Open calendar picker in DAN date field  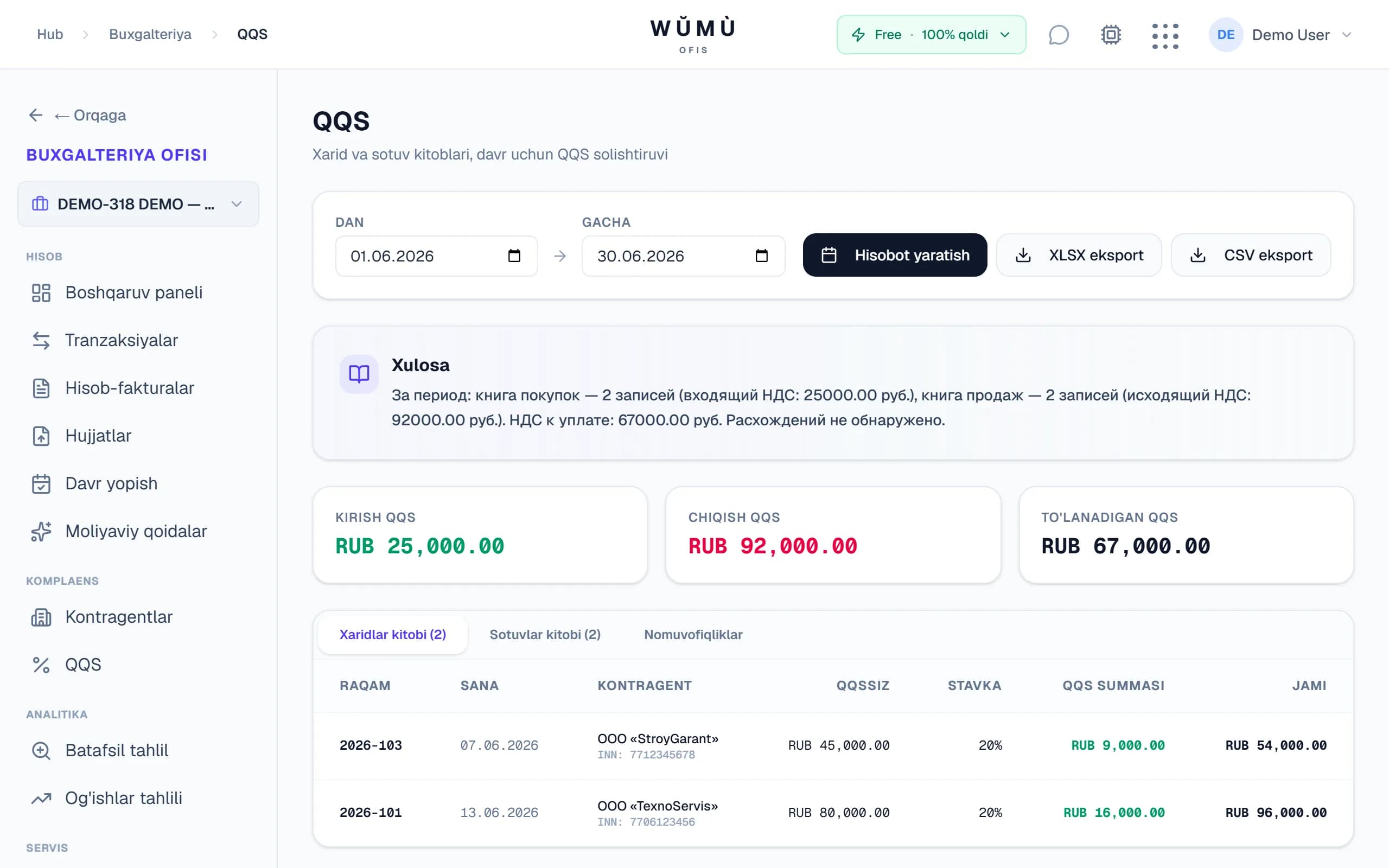(514, 256)
